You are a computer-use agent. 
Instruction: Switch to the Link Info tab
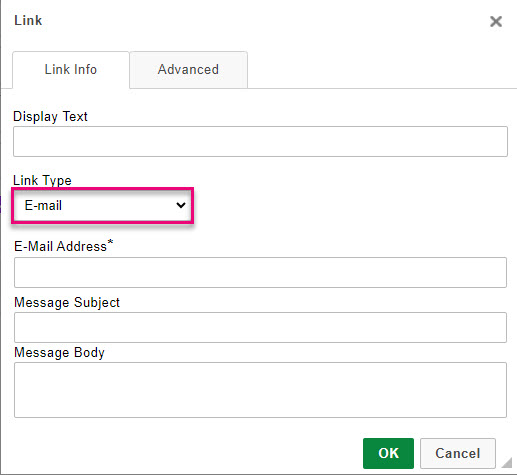point(71,70)
